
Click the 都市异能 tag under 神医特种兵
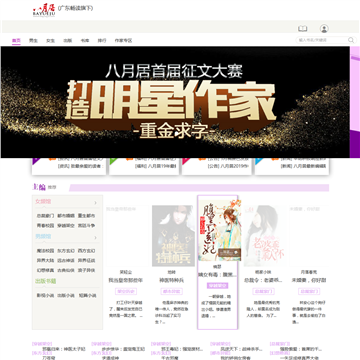171,292
